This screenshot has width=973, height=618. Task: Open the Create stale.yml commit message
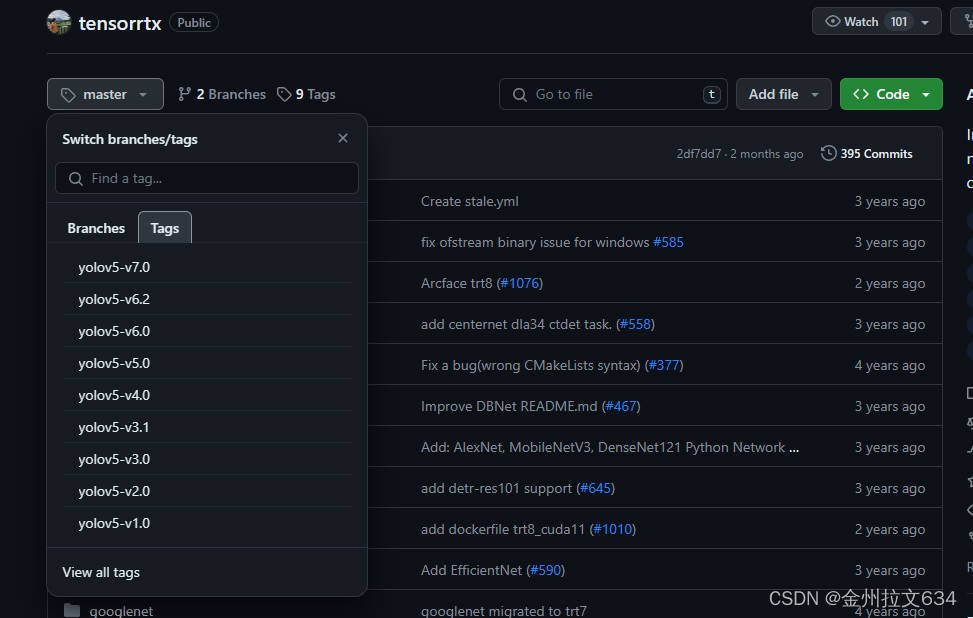470,201
